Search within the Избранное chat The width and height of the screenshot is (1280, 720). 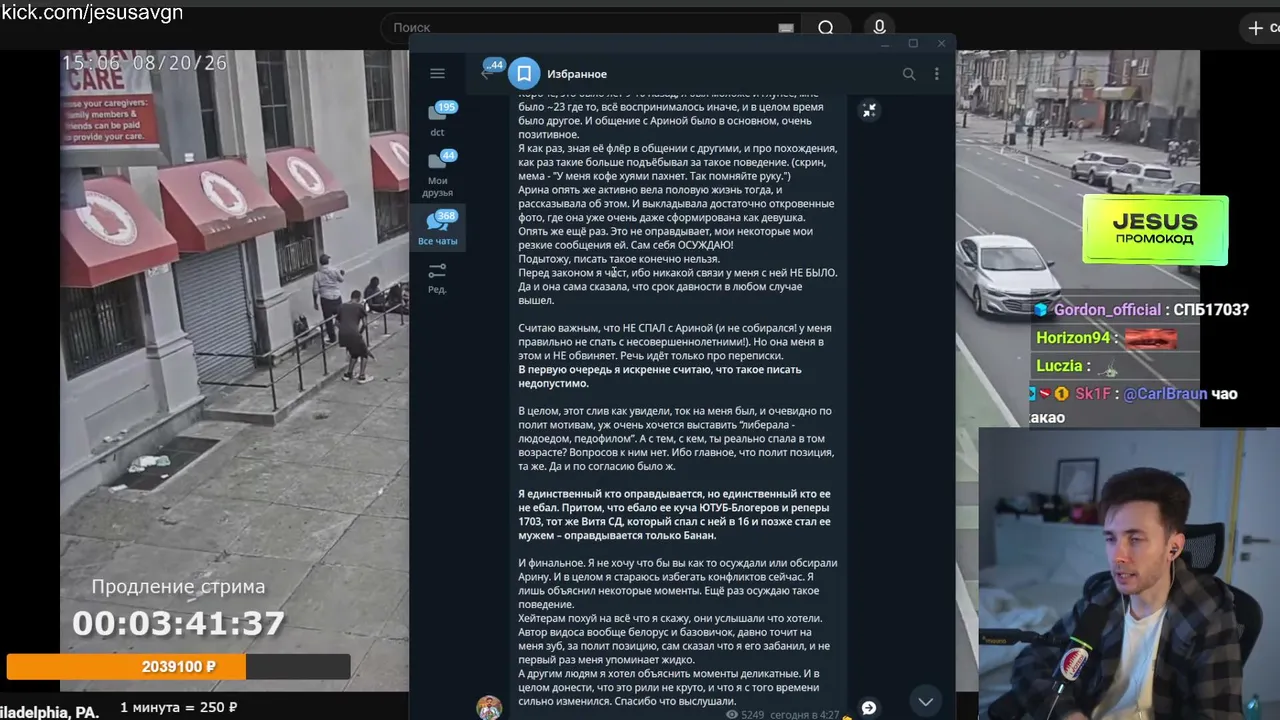tap(909, 74)
